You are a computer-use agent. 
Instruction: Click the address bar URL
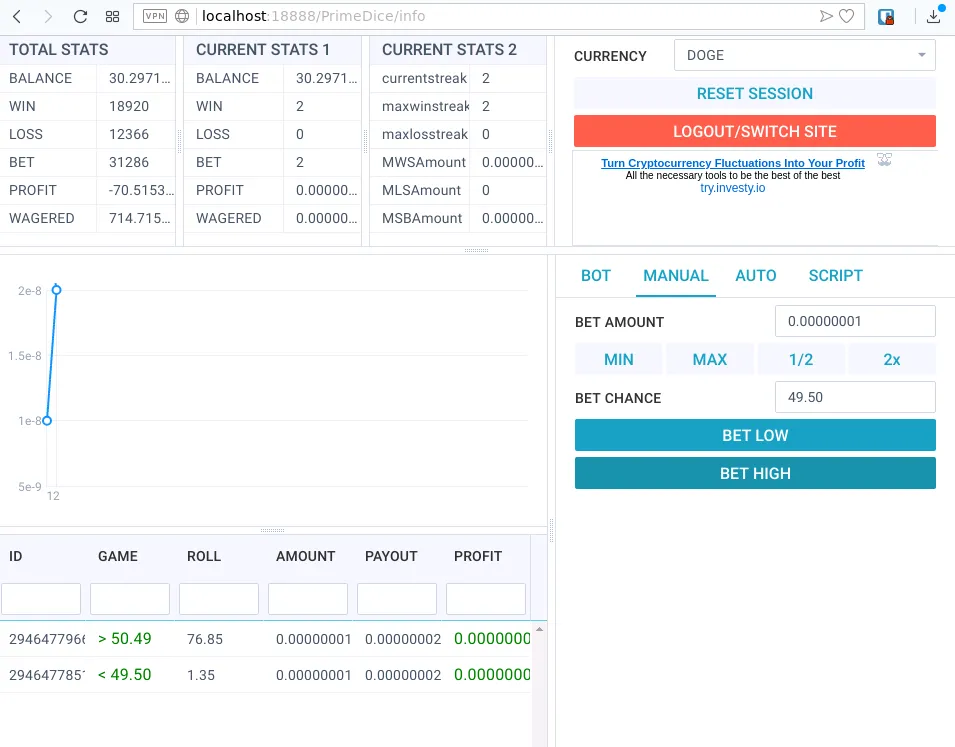pos(313,16)
